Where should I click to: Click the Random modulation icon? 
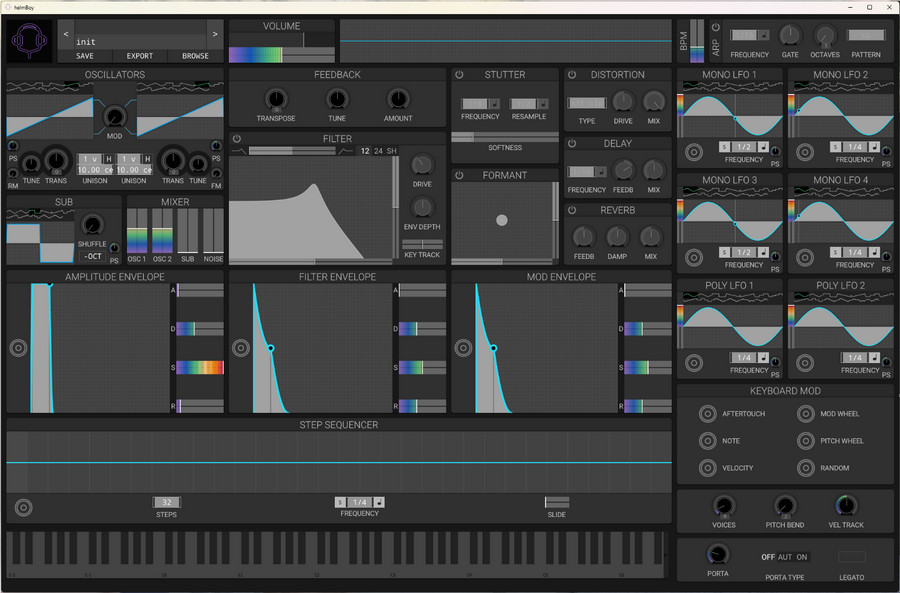click(x=806, y=468)
